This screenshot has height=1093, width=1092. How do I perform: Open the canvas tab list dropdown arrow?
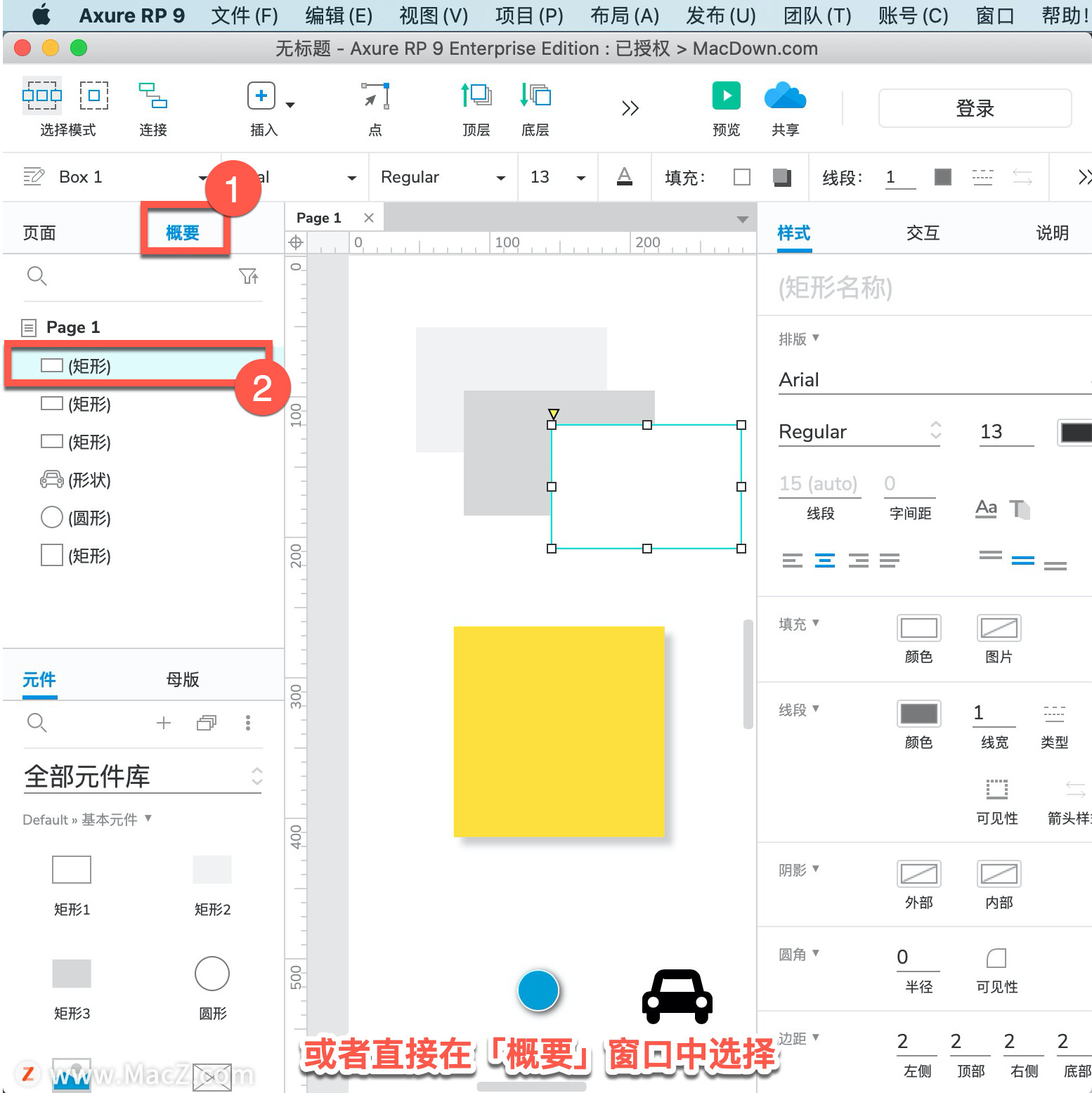[742, 220]
